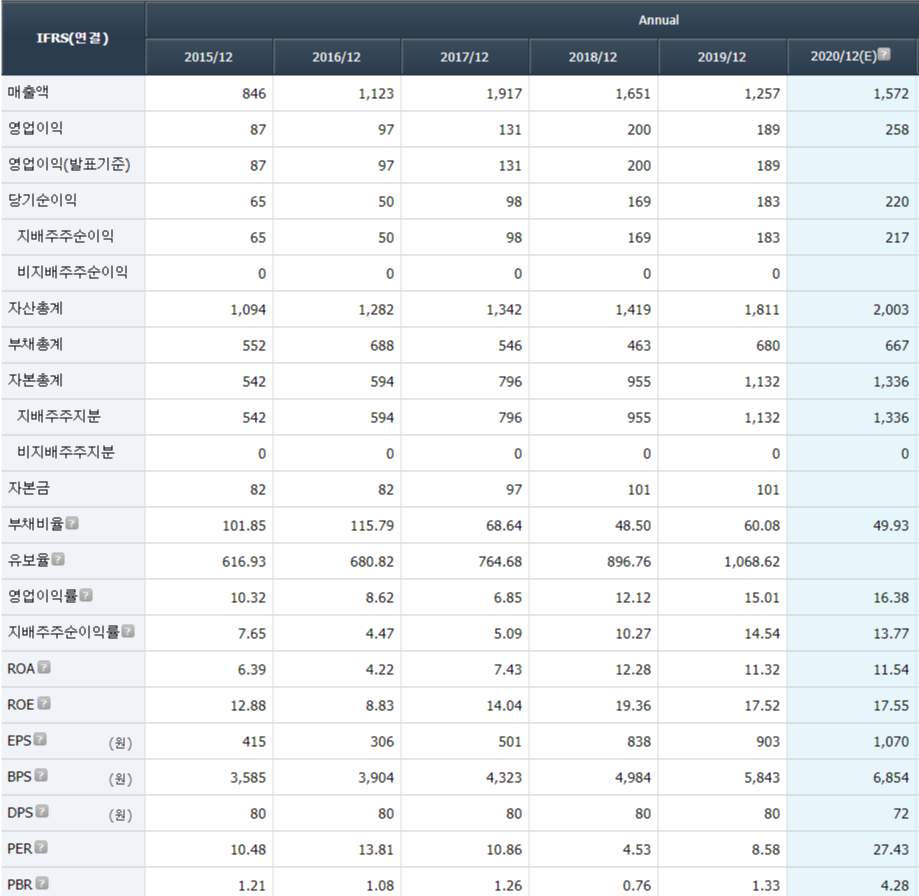Image resolution: width=919 pixels, height=896 pixels.
Task: Click the 2019/12 자본금 value 101
Action: pos(768,490)
